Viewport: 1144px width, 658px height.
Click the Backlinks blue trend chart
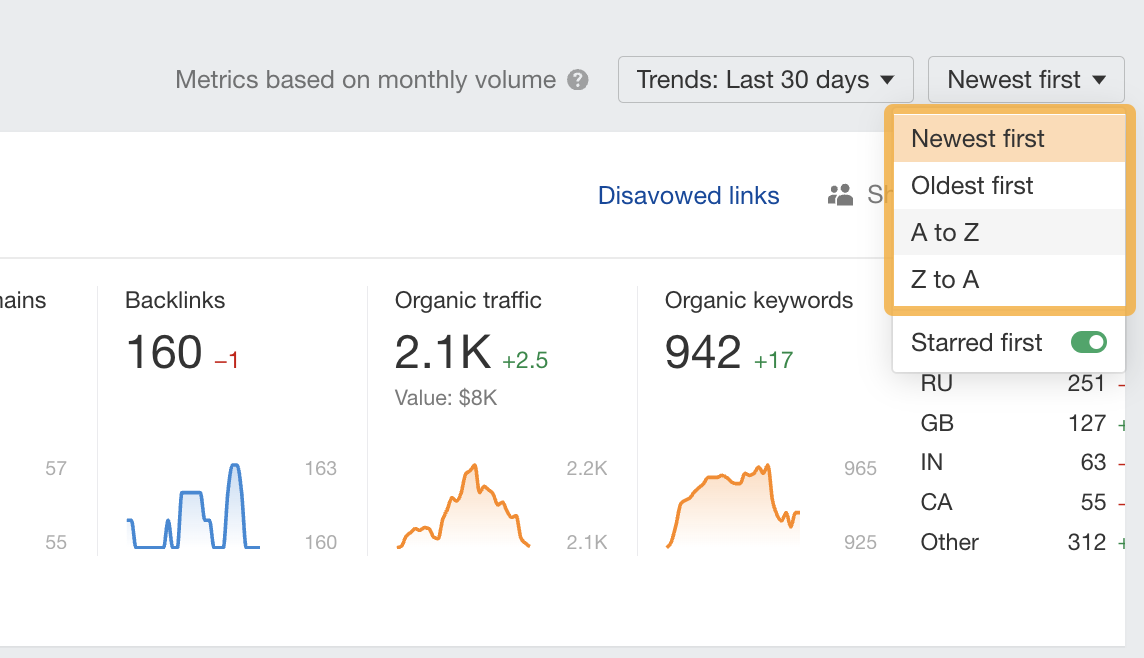coord(194,507)
